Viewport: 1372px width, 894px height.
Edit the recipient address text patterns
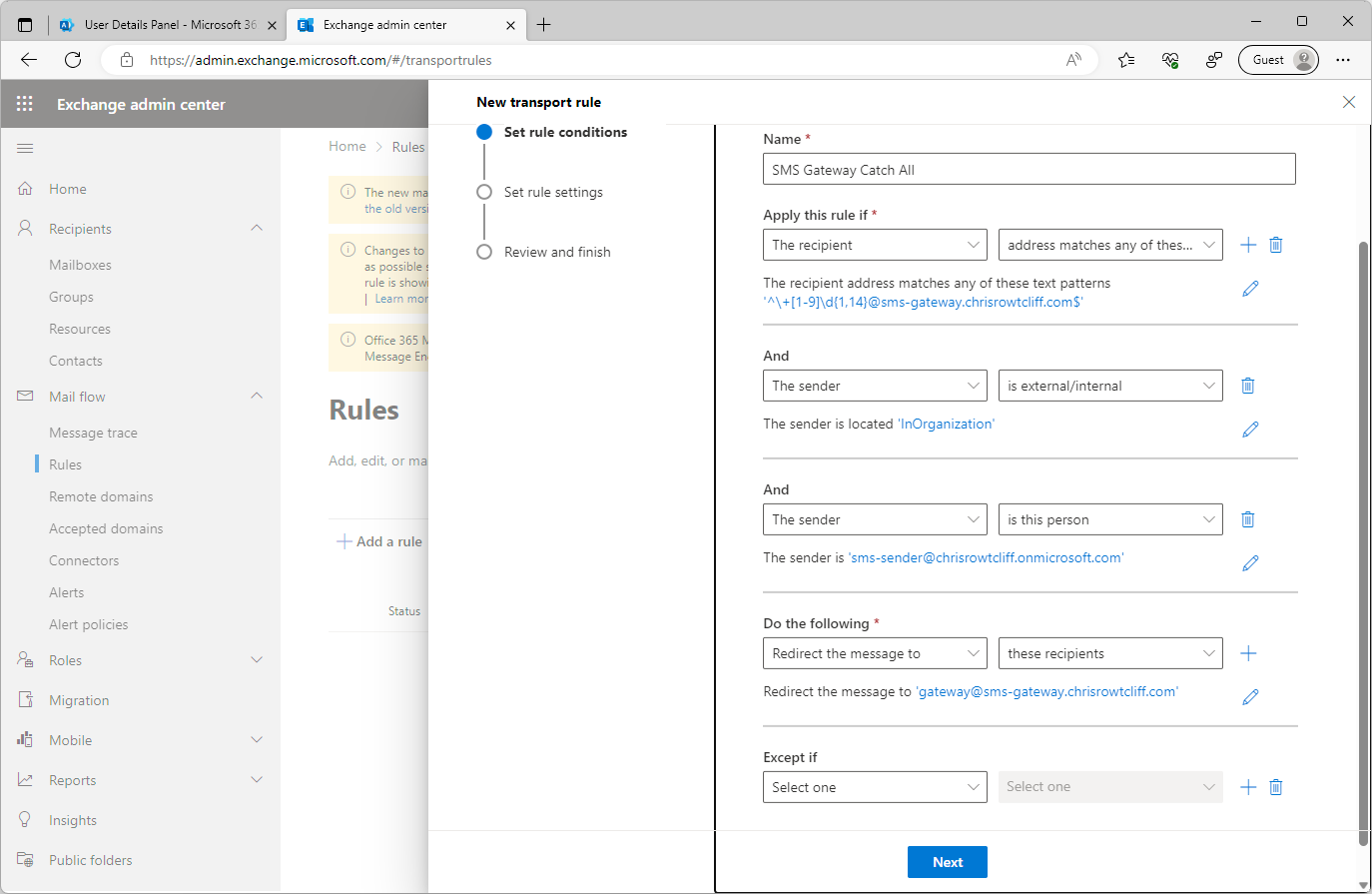click(1250, 289)
